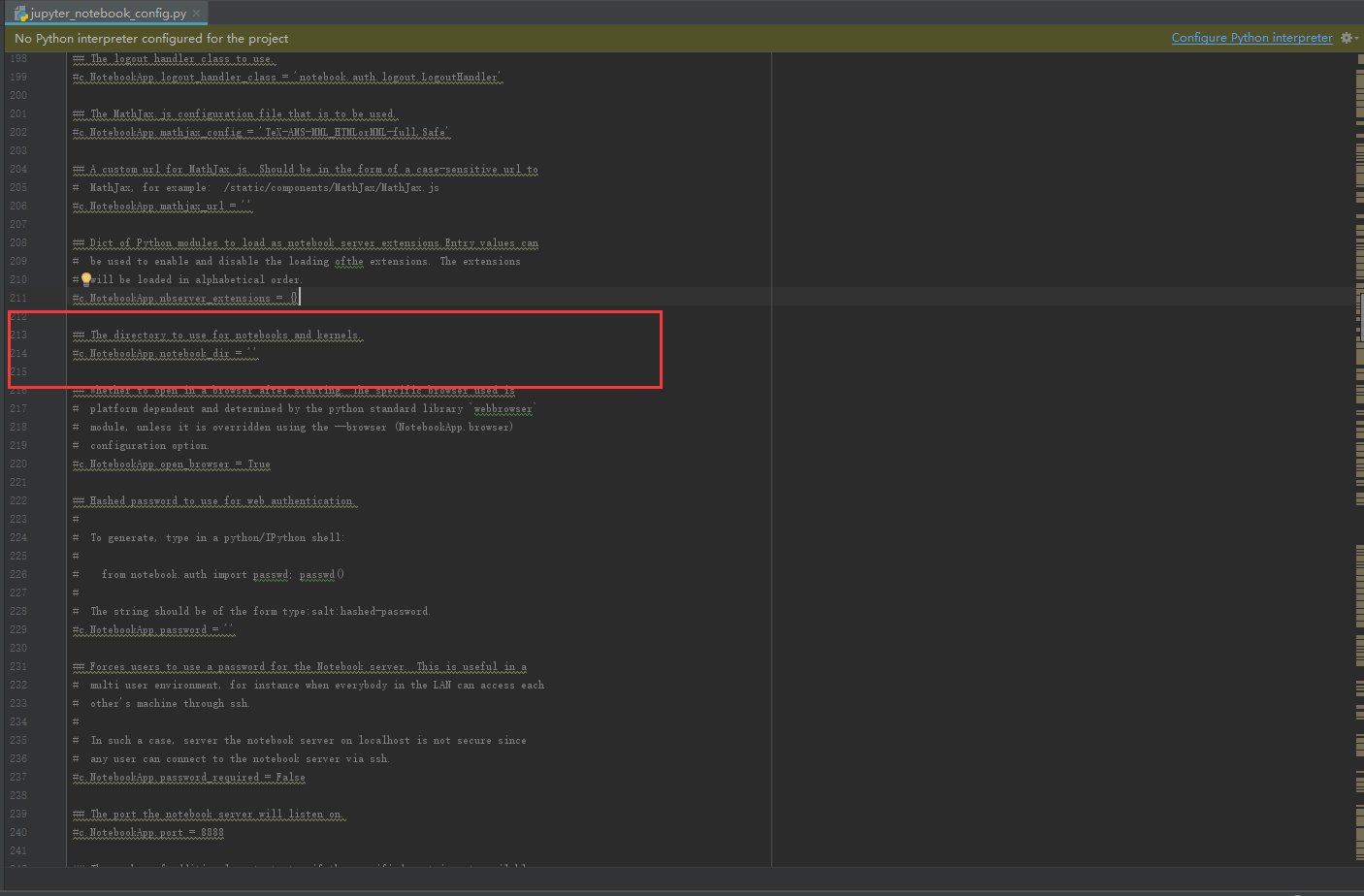Click the top marker of the right error stripe
This screenshot has height=896, width=1364.
click(1359, 59)
